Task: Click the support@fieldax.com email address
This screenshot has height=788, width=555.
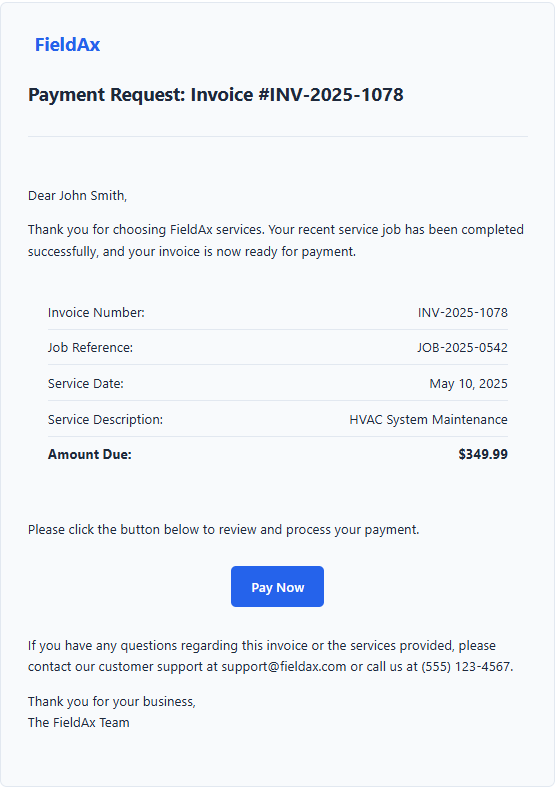Action: (284, 666)
